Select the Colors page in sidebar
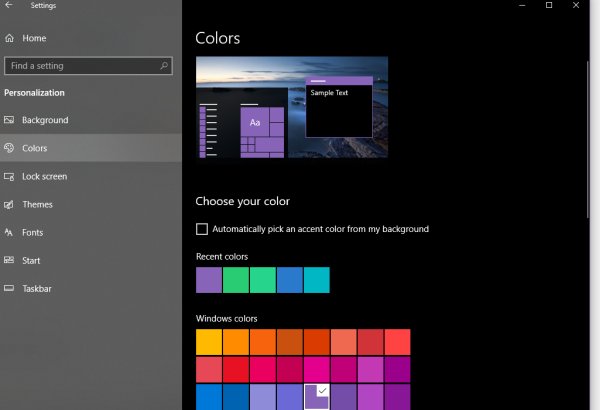This screenshot has height=410, width=600. [91, 148]
